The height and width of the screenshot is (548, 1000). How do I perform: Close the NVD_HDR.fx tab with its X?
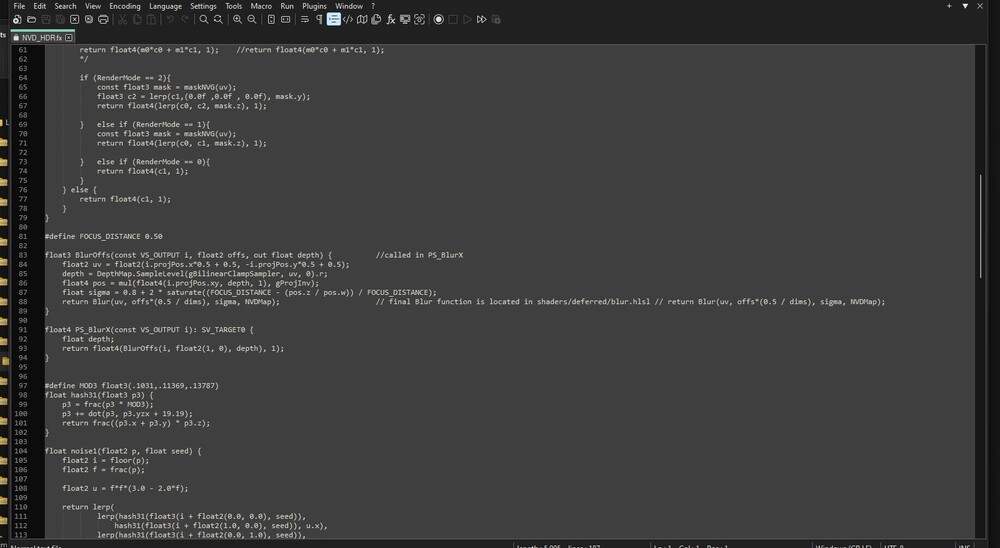pos(69,38)
